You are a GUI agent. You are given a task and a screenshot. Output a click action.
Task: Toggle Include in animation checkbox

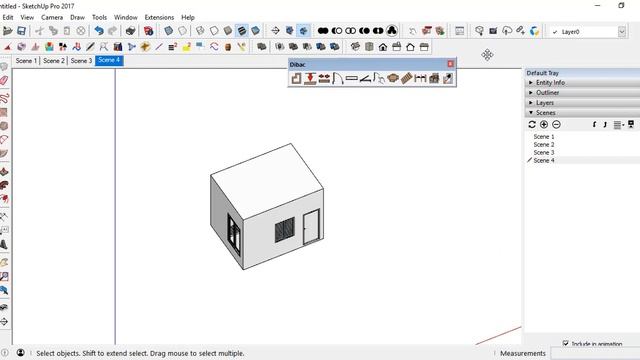point(565,344)
